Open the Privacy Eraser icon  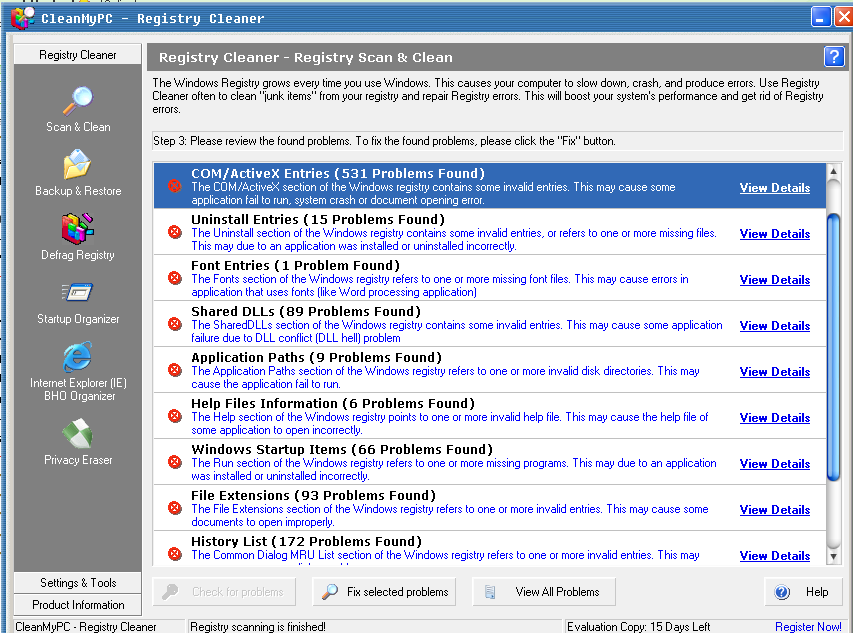coord(77,433)
